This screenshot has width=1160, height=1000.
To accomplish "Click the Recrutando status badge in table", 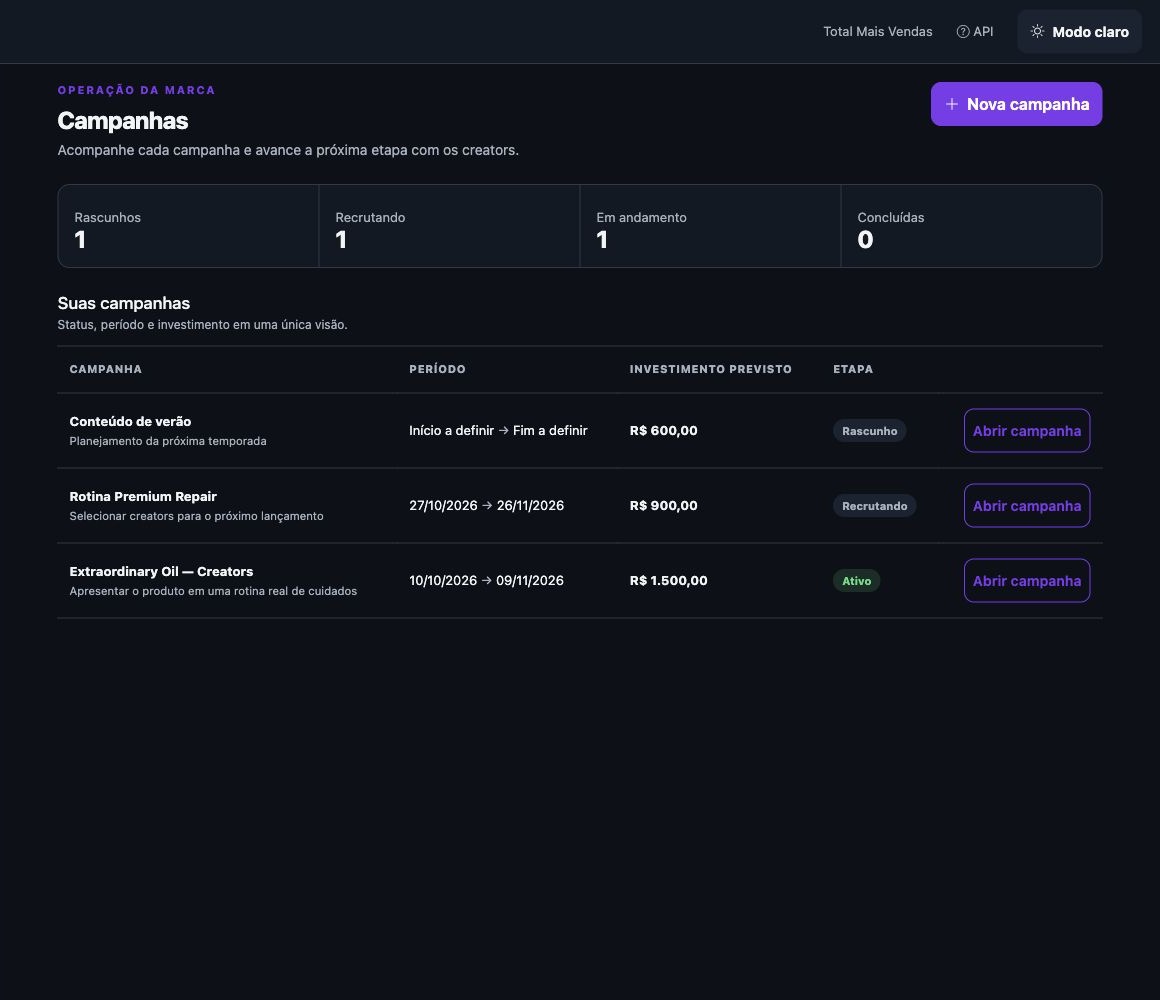I will [x=874, y=506].
